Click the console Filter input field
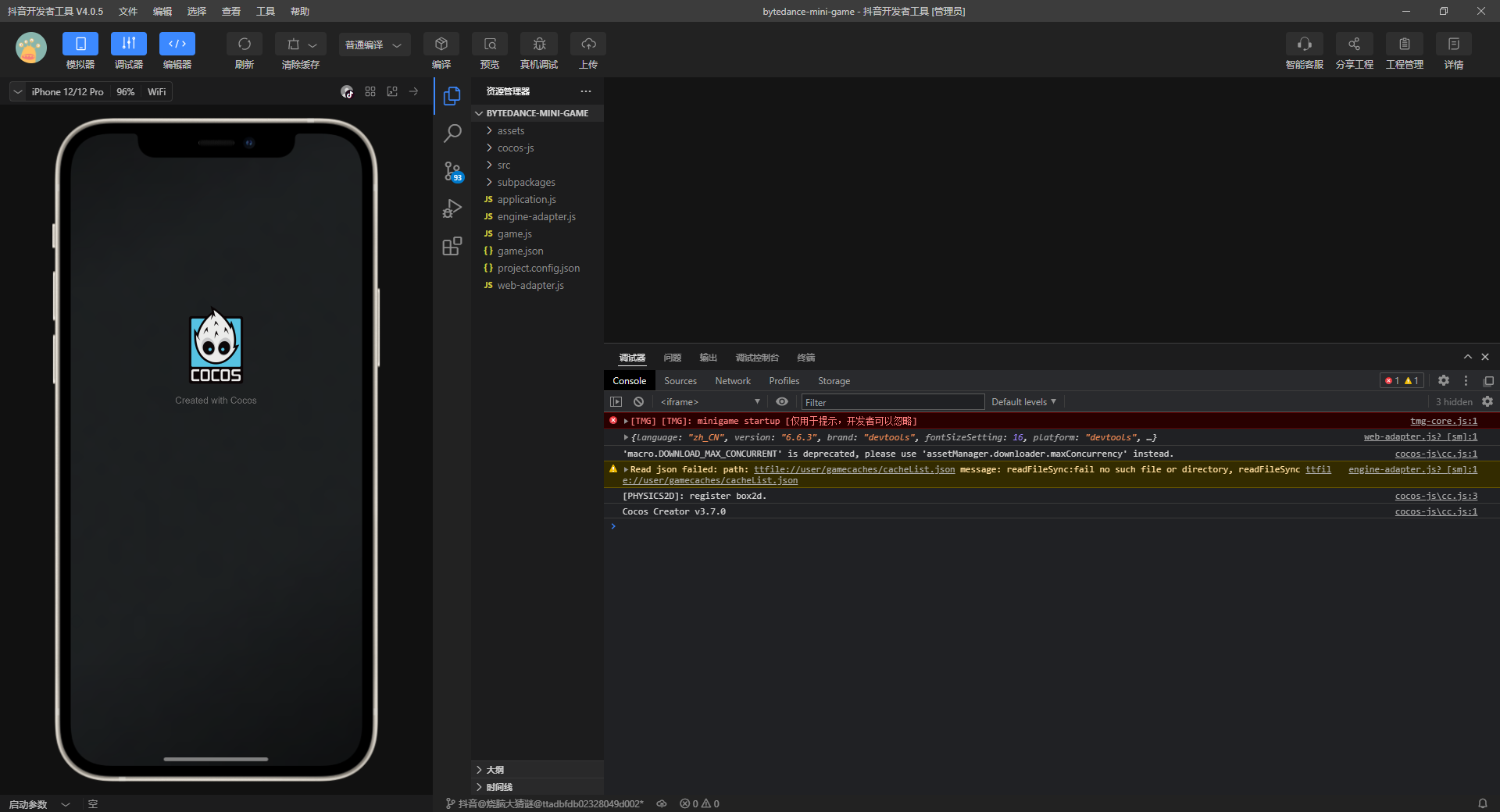 892,402
